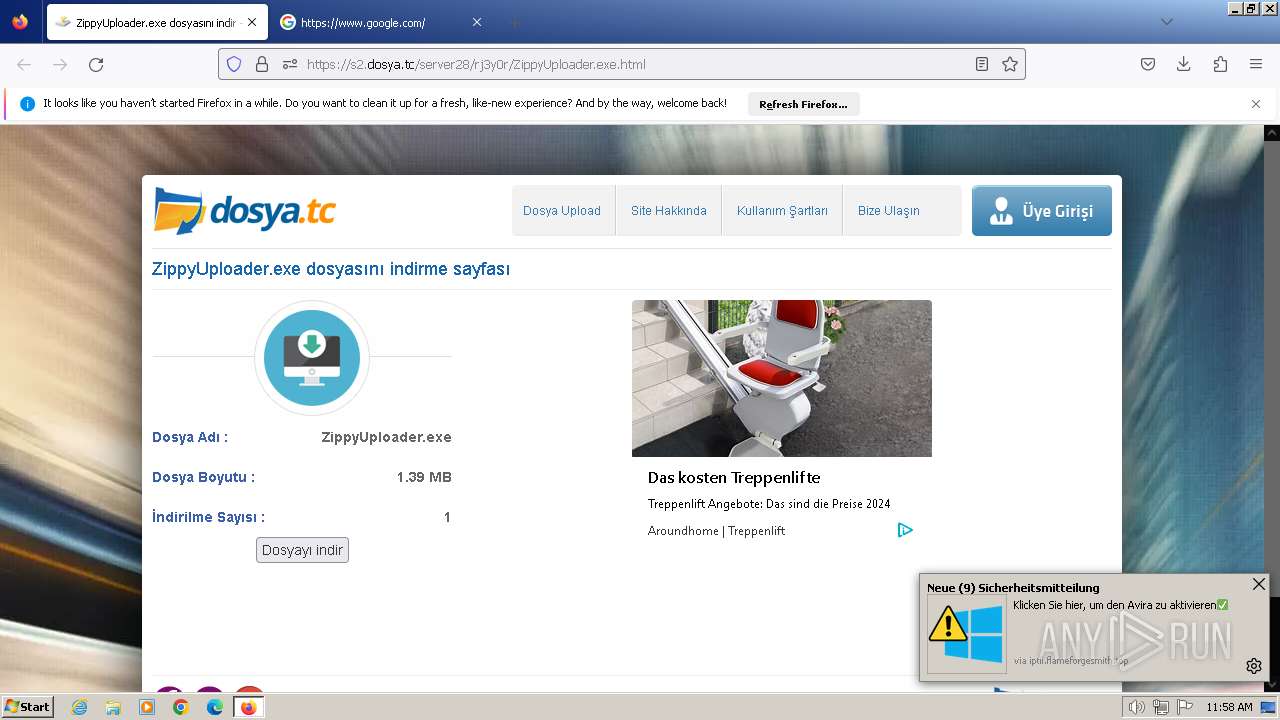Open the Dosya Upload menu item
The width and height of the screenshot is (1280, 720).
coord(562,211)
